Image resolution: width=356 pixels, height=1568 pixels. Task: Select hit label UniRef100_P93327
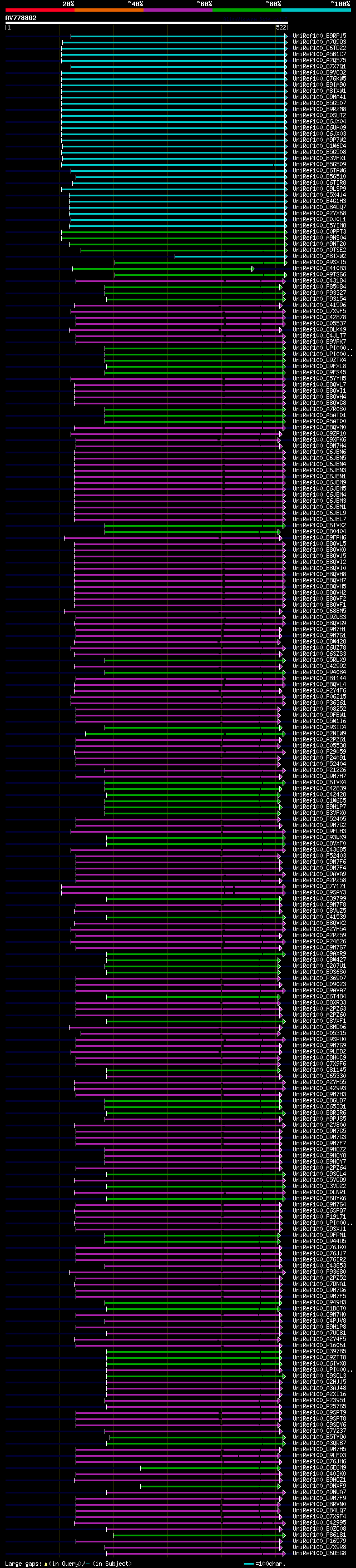(x=319, y=293)
